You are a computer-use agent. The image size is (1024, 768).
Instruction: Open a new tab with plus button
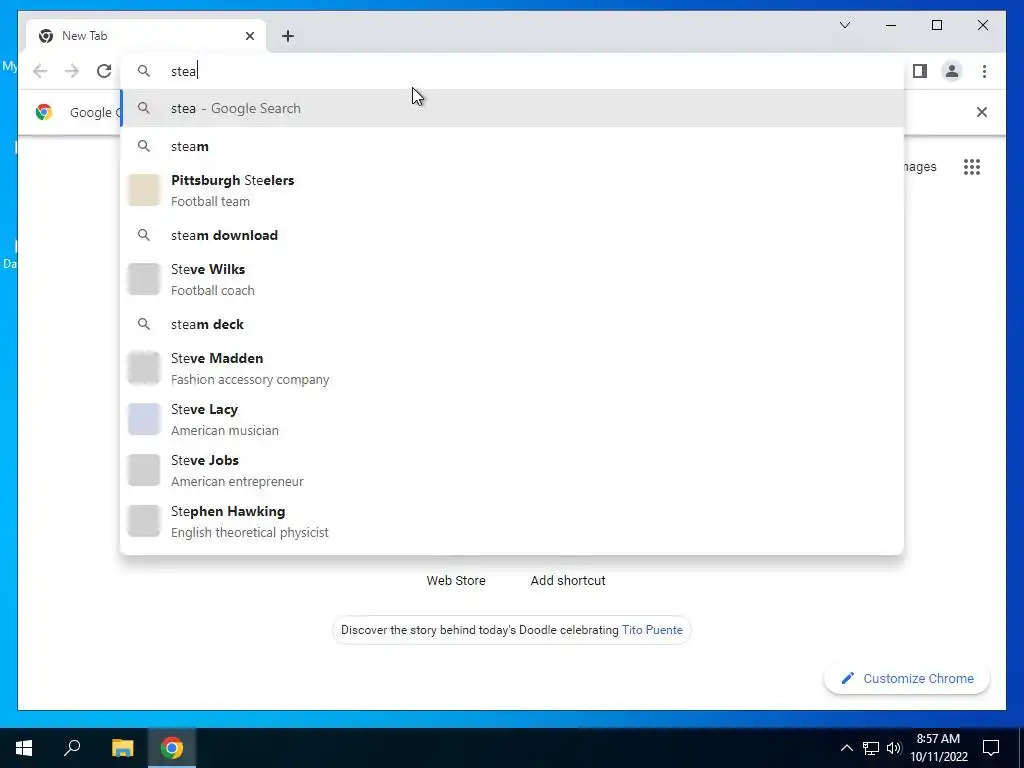point(288,36)
